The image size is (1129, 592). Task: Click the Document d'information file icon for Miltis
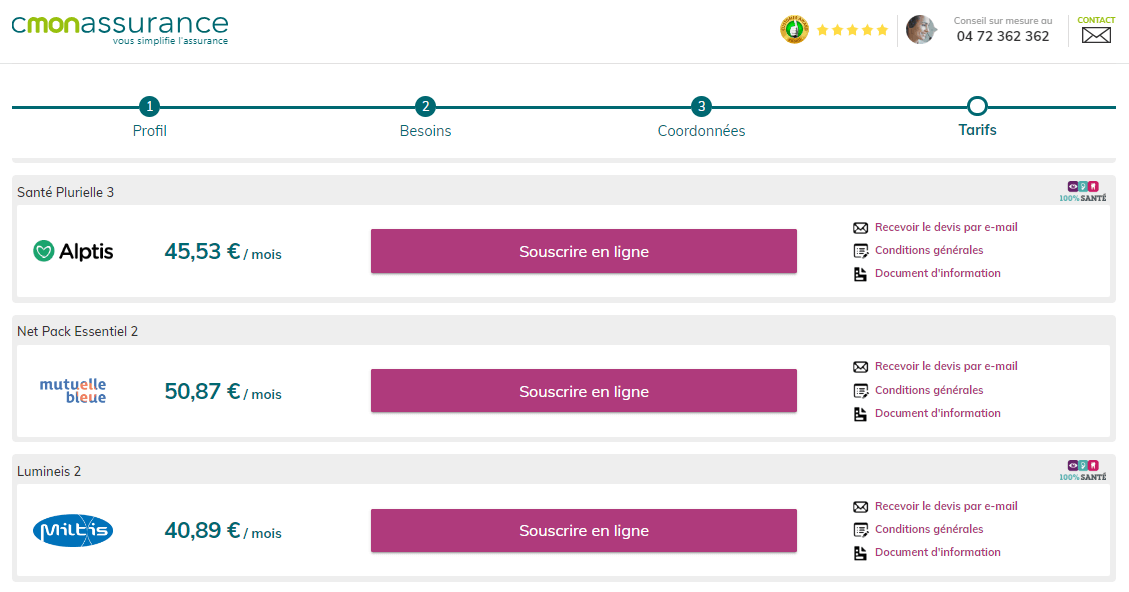coord(860,552)
